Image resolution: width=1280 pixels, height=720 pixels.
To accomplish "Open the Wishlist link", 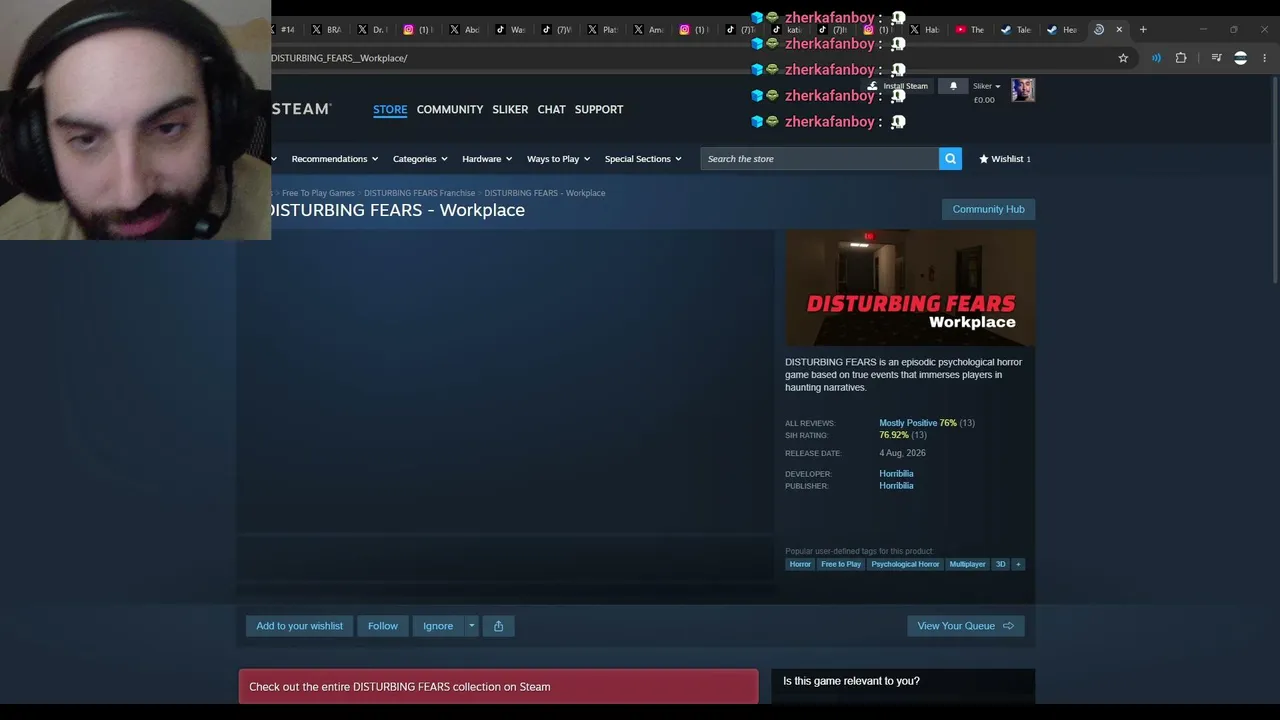I will [1005, 159].
